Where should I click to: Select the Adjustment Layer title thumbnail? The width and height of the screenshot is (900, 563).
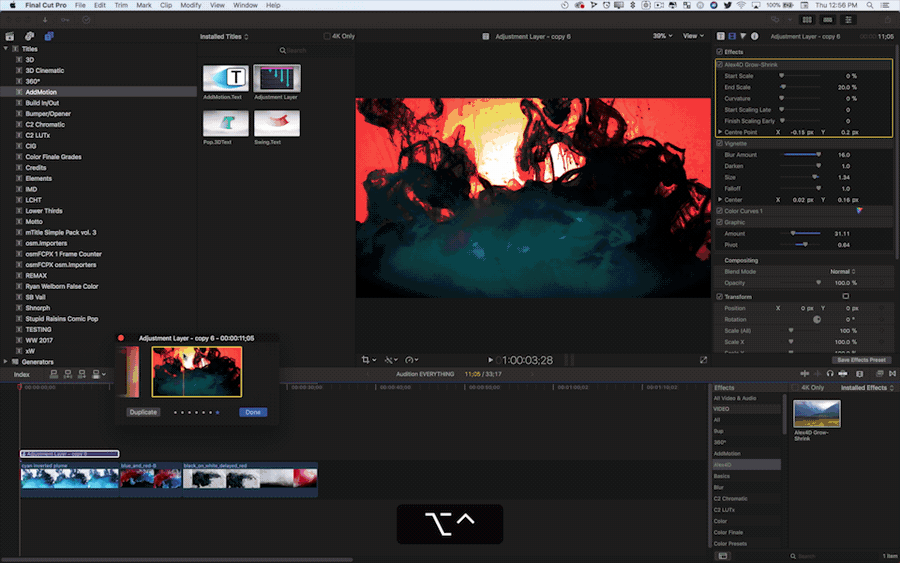click(x=277, y=78)
